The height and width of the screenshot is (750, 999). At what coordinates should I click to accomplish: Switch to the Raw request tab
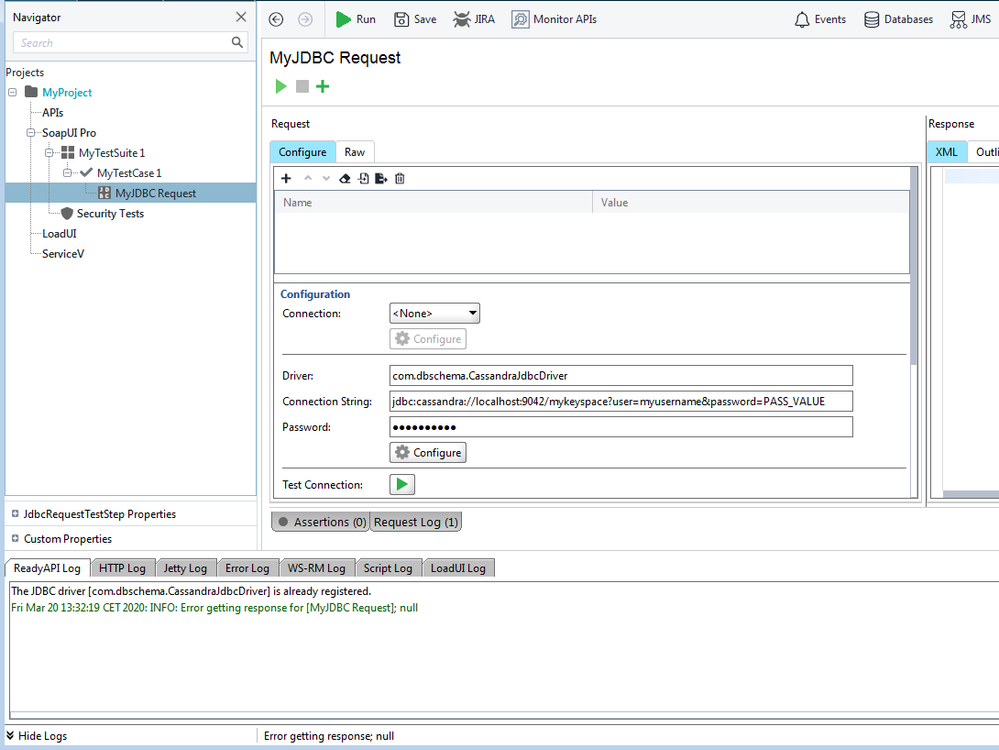point(355,152)
